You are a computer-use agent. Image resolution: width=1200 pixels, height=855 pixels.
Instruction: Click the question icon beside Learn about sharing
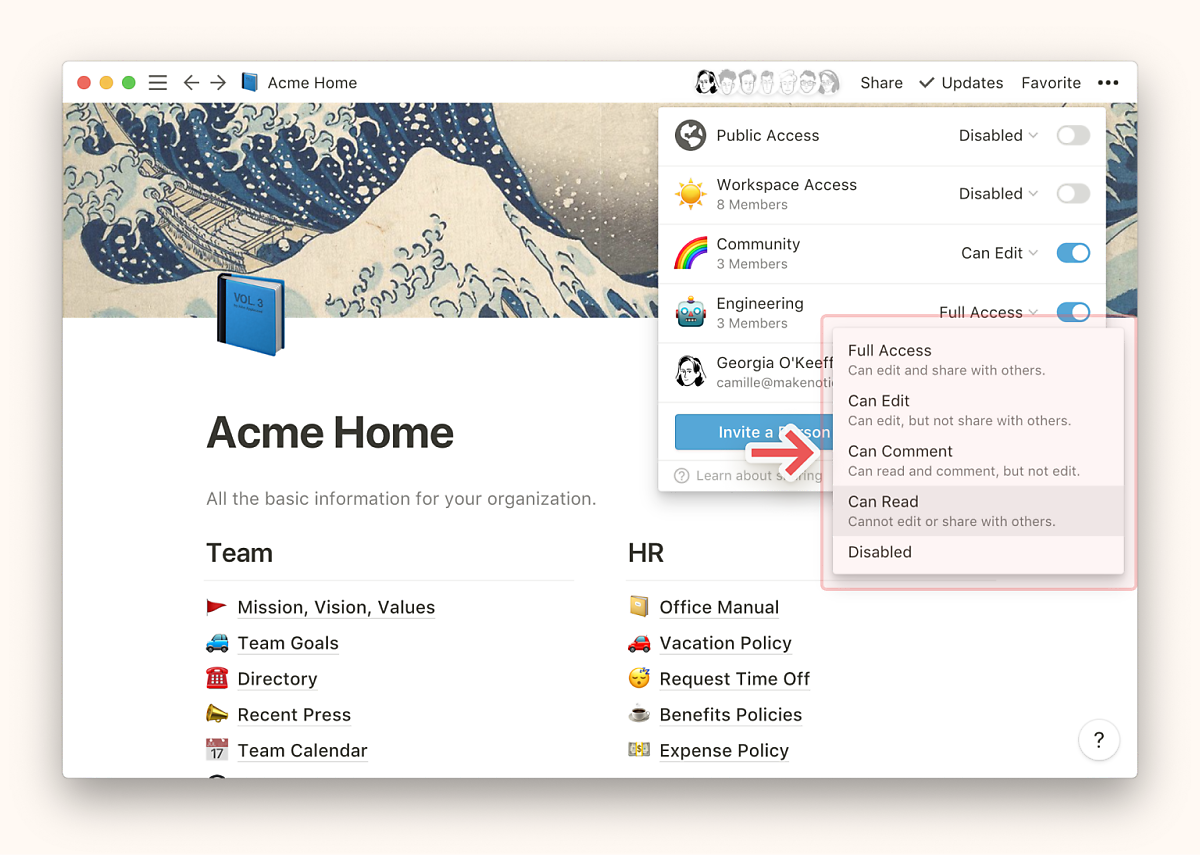coord(682,476)
